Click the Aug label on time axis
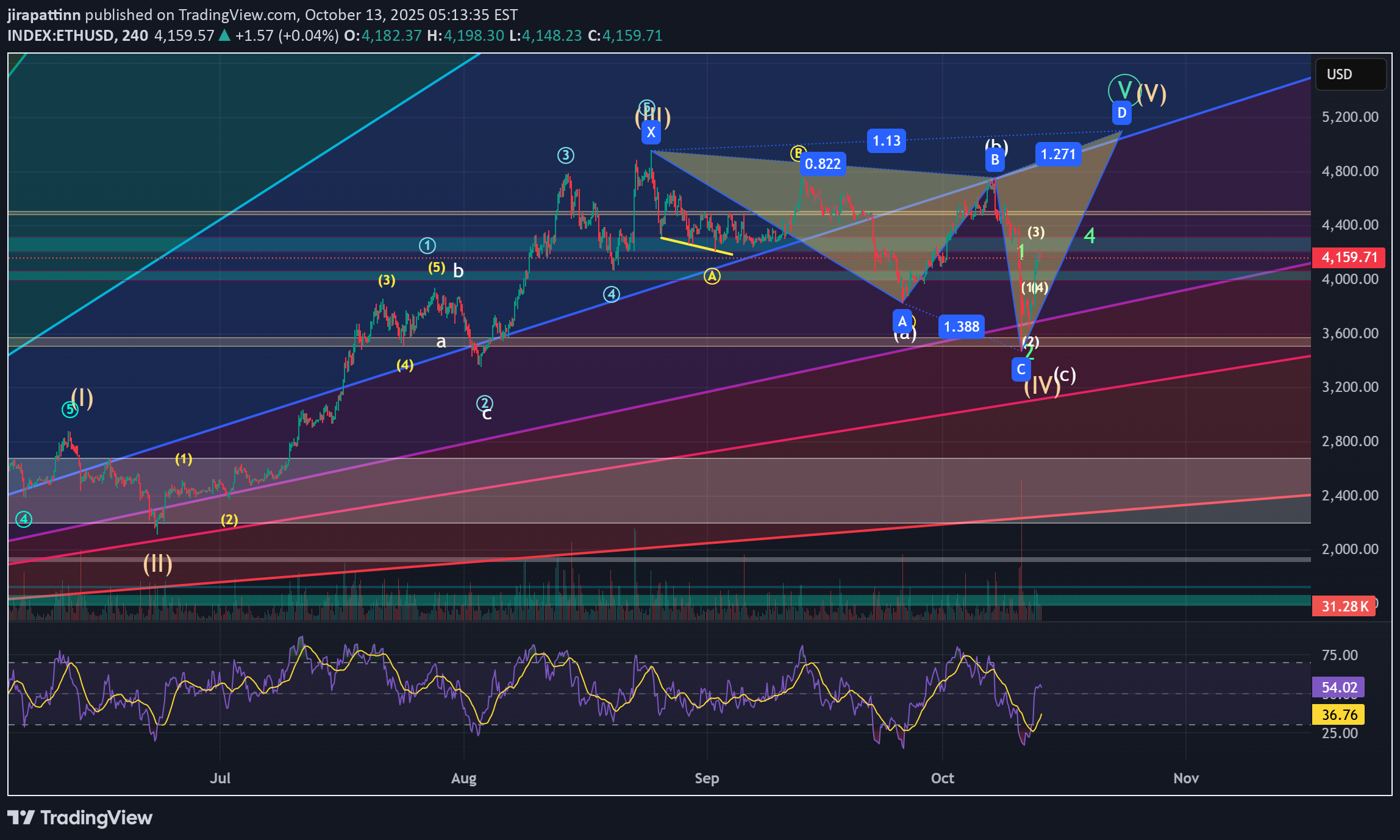Viewport: 1400px width, 840px height. (x=463, y=778)
